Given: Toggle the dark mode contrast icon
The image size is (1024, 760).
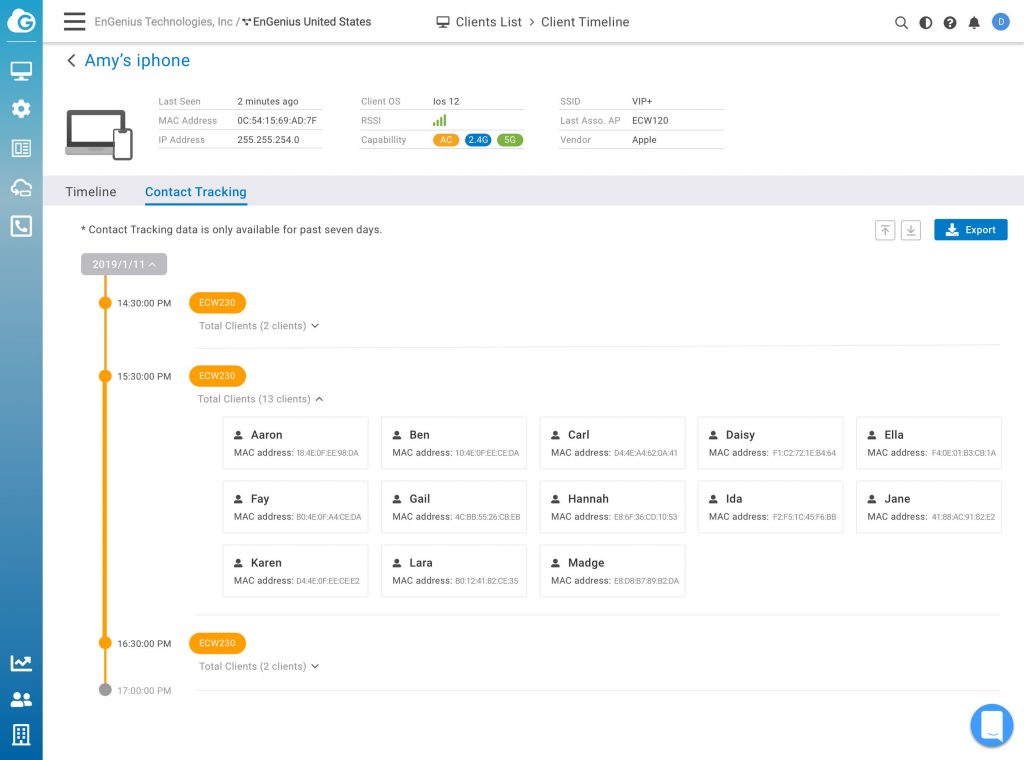Looking at the screenshot, I should point(925,23).
